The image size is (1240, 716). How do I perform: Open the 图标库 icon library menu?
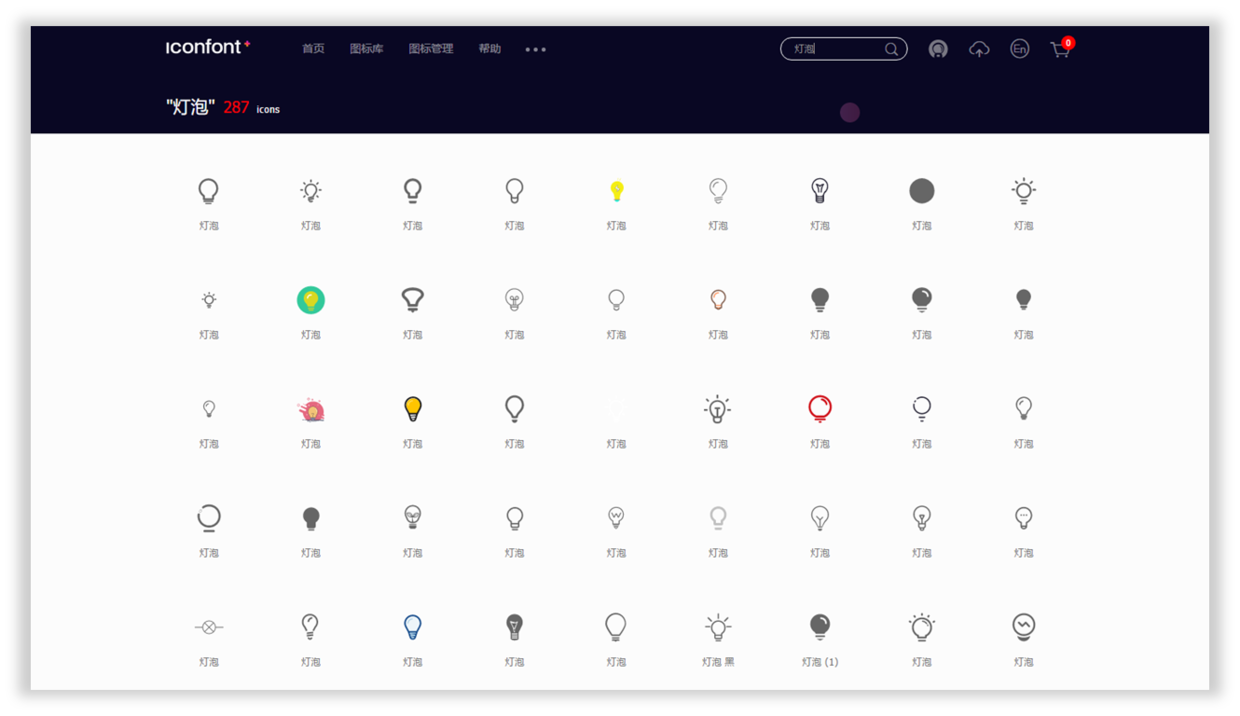(x=366, y=48)
